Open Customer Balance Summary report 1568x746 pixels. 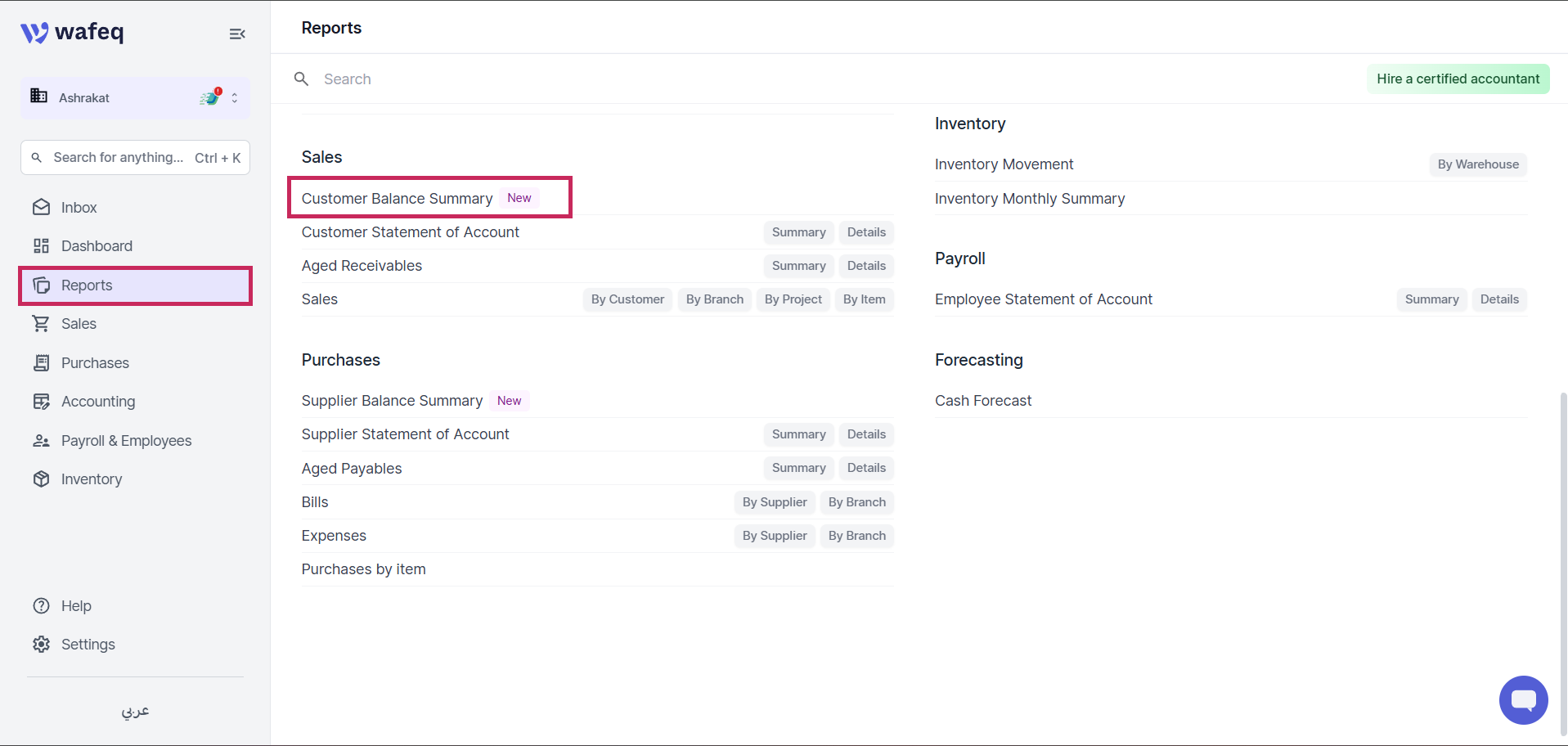398,199
